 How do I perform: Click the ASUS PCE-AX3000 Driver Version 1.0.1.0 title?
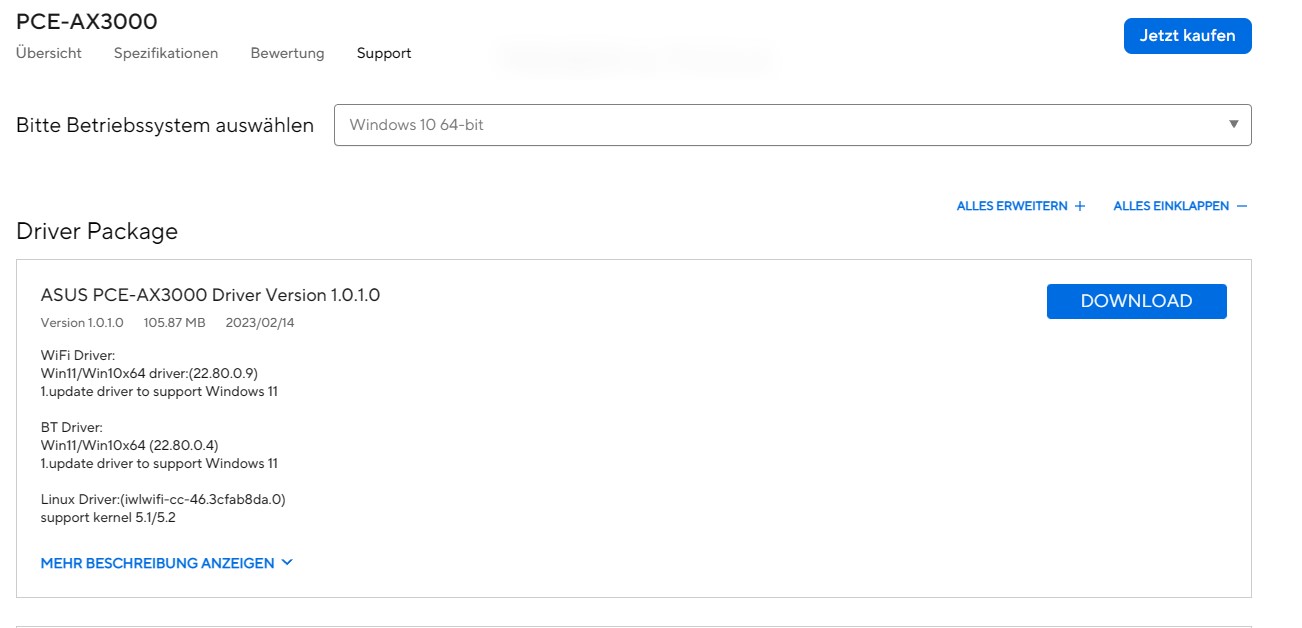tap(210, 295)
